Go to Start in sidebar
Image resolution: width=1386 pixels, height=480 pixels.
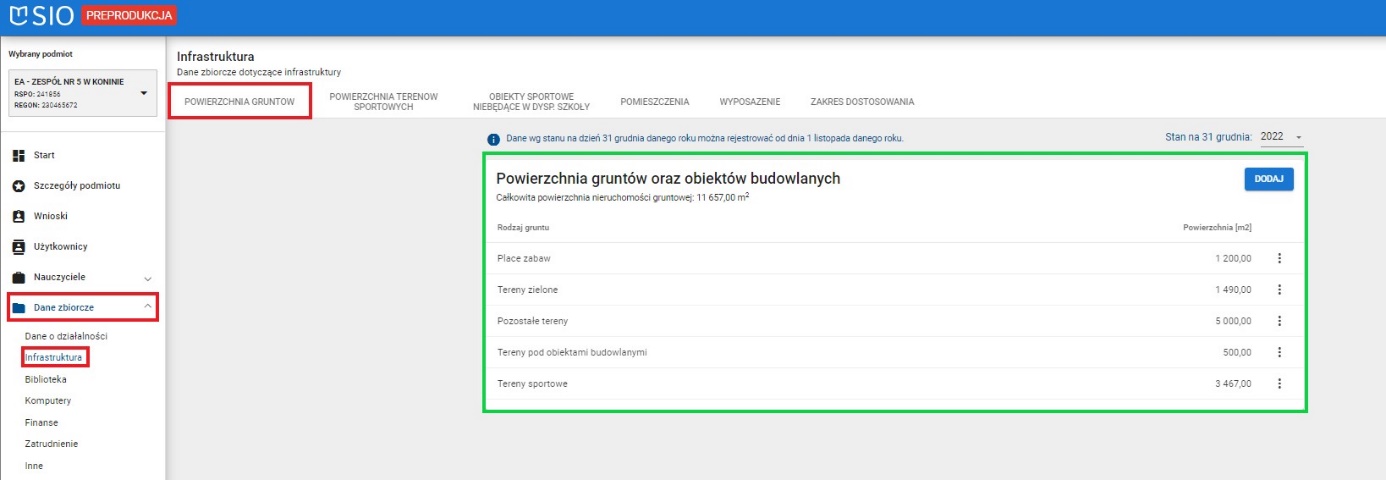click(44, 155)
